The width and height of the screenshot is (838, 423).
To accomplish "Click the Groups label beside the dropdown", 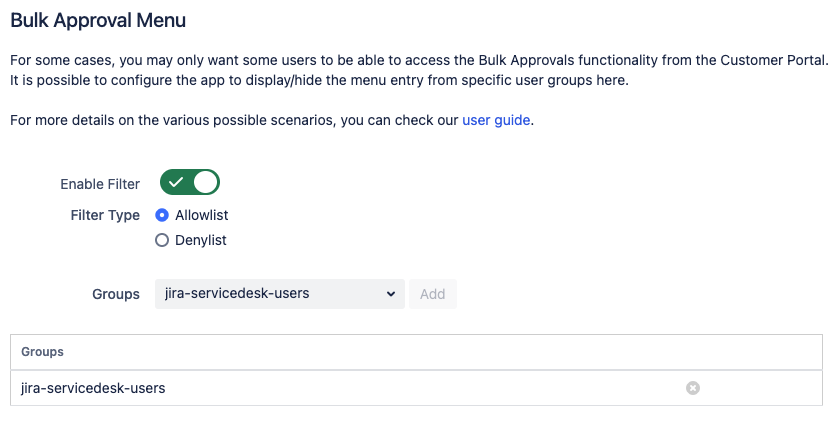I will click(x=116, y=294).
